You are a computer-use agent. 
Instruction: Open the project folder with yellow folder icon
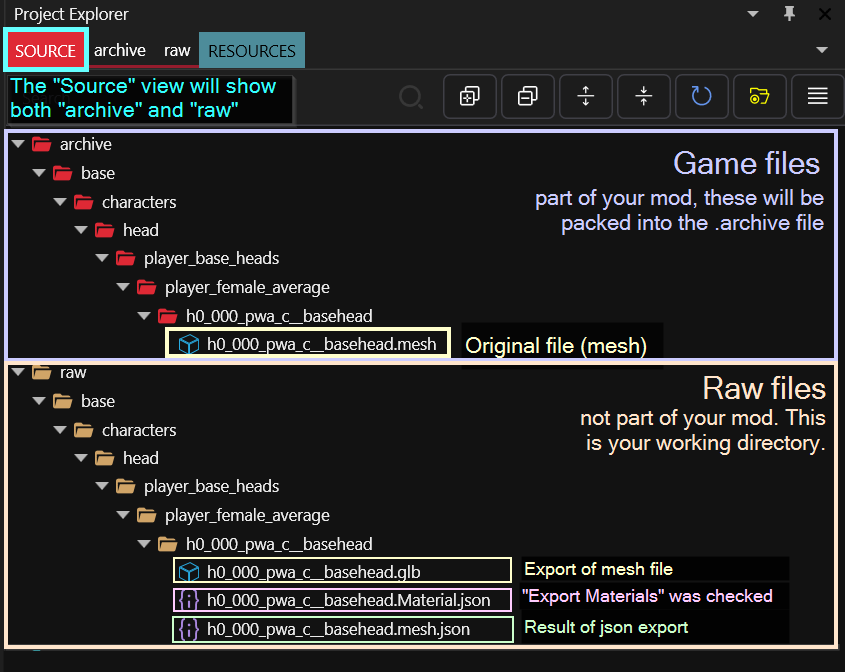pos(759,96)
